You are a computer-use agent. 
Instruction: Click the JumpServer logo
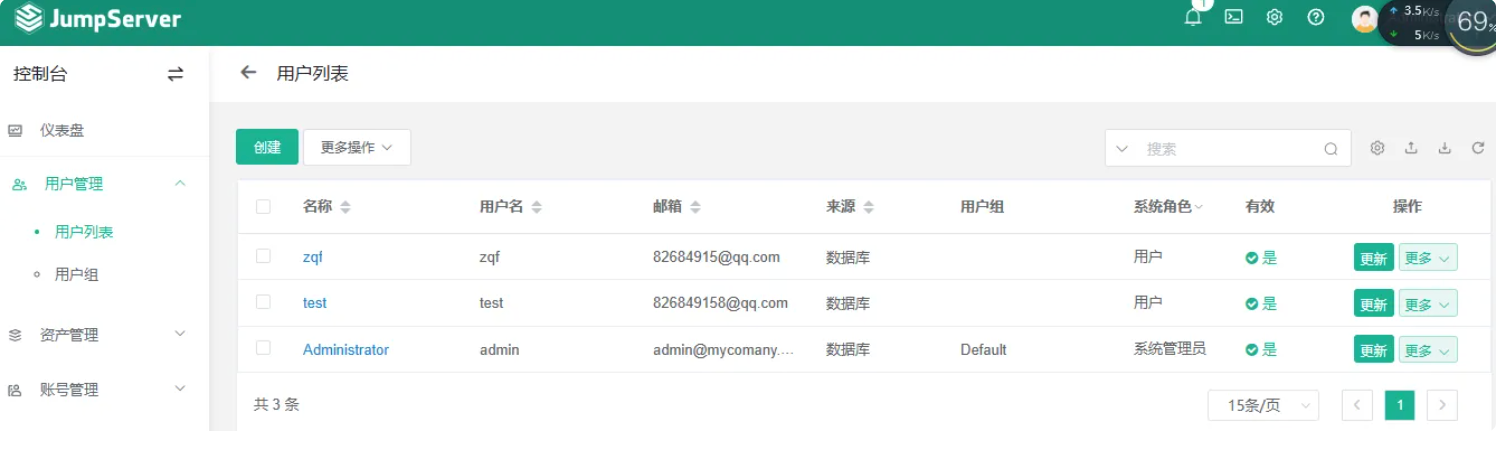click(98, 18)
